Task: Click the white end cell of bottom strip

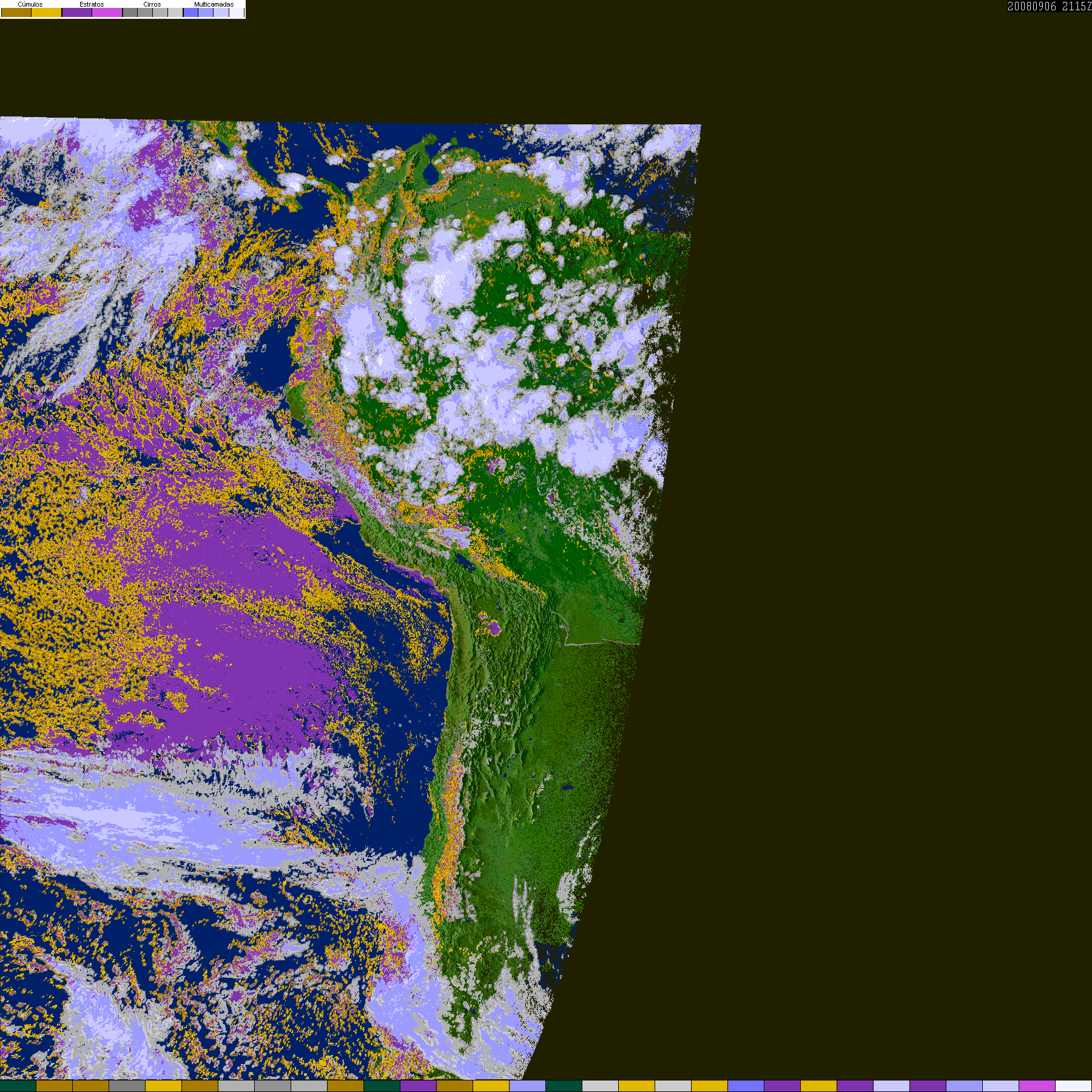Action: [x=1074, y=1086]
